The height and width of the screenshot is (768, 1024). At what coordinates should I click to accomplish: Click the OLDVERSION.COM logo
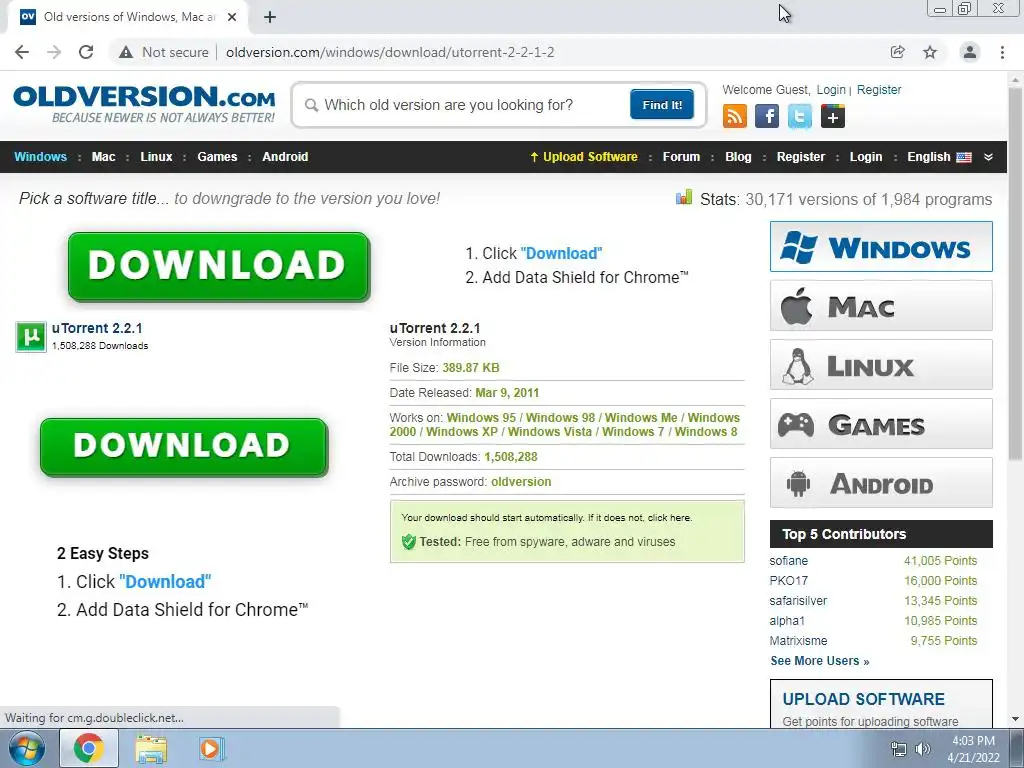(x=144, y=104)
